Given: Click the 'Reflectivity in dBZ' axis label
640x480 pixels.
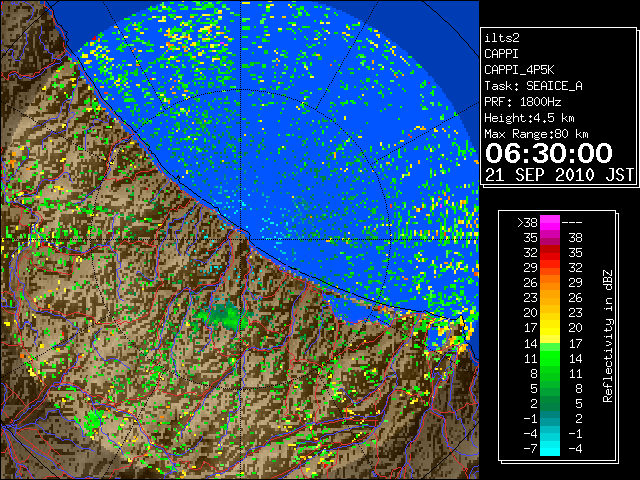Looking at the screenshot, I should pos(608,336).
